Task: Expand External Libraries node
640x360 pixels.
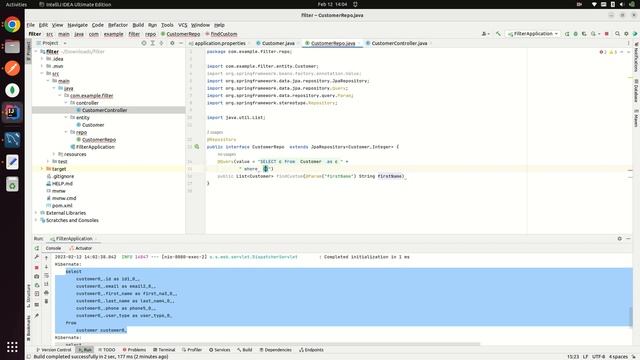Action: [36, 213]
